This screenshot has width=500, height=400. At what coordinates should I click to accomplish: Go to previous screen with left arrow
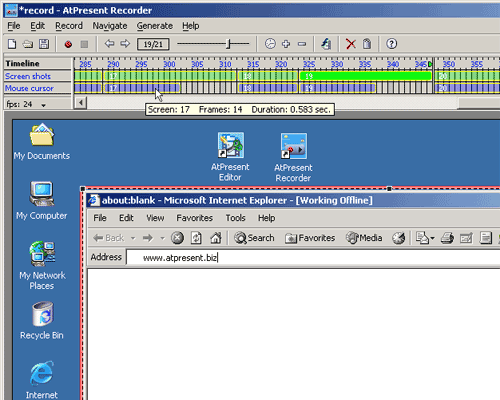(109, 43)
